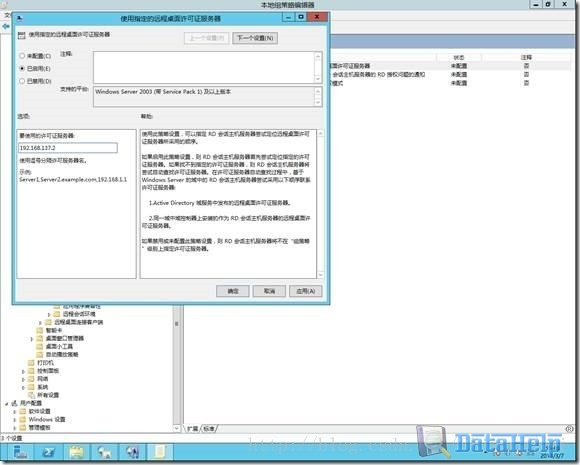Expand the 控制面板 folder in the tree
580x465 pixels.
point(24,371)
